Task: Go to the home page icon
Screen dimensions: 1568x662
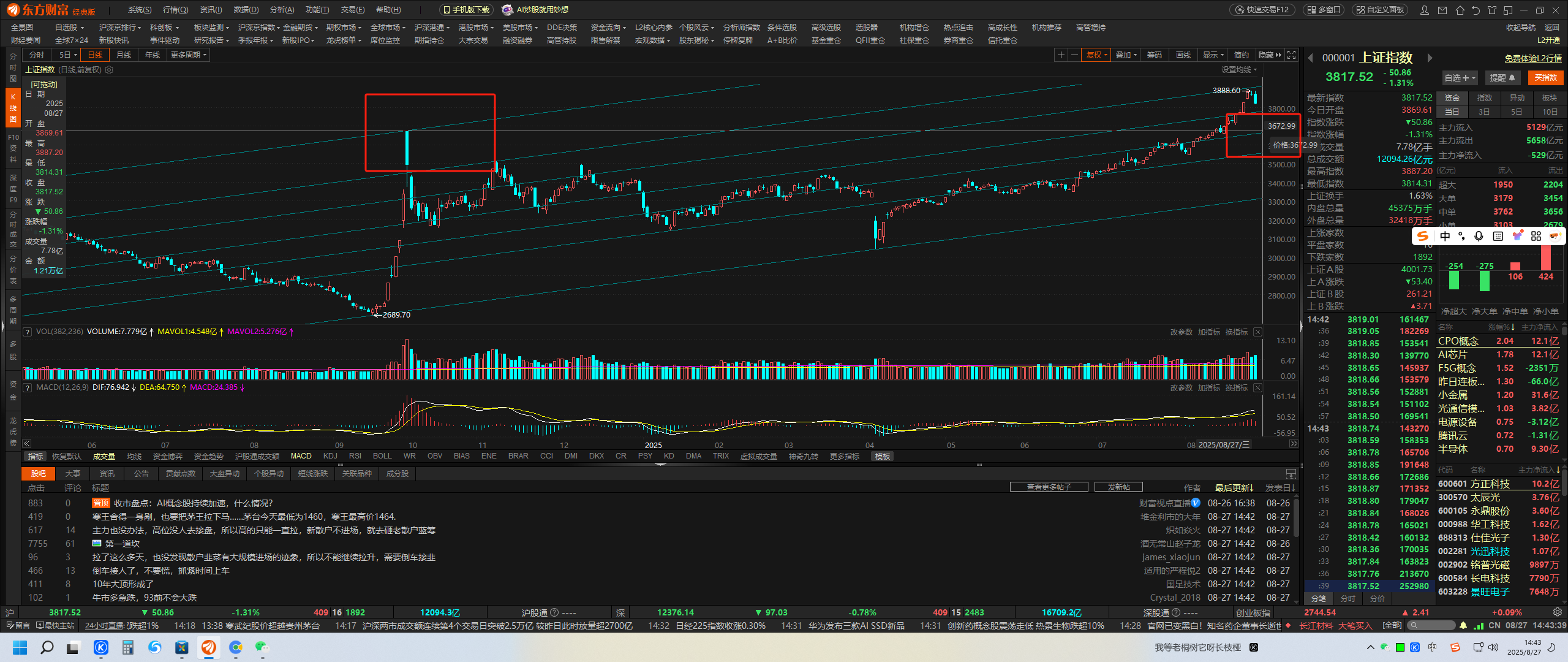Action: pos(1460,10)
